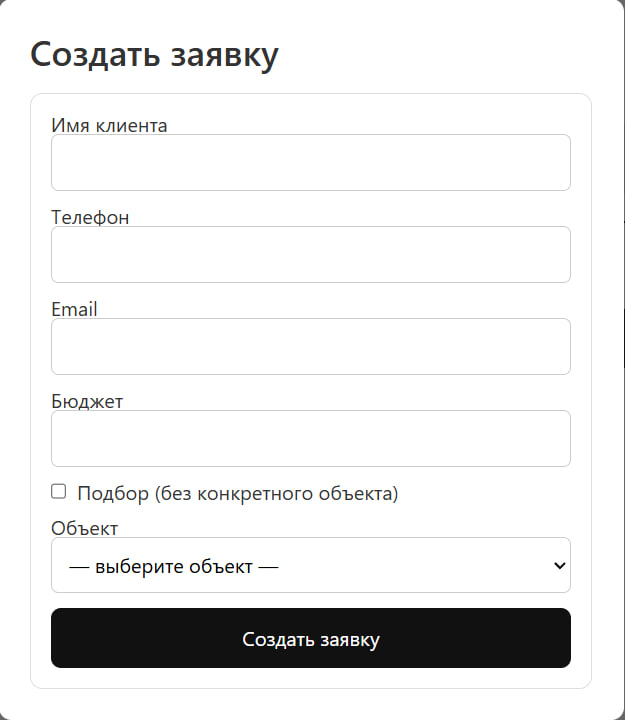The image size is (625, 720).
Task: Click into the Email input box
Action: (310, 347)
